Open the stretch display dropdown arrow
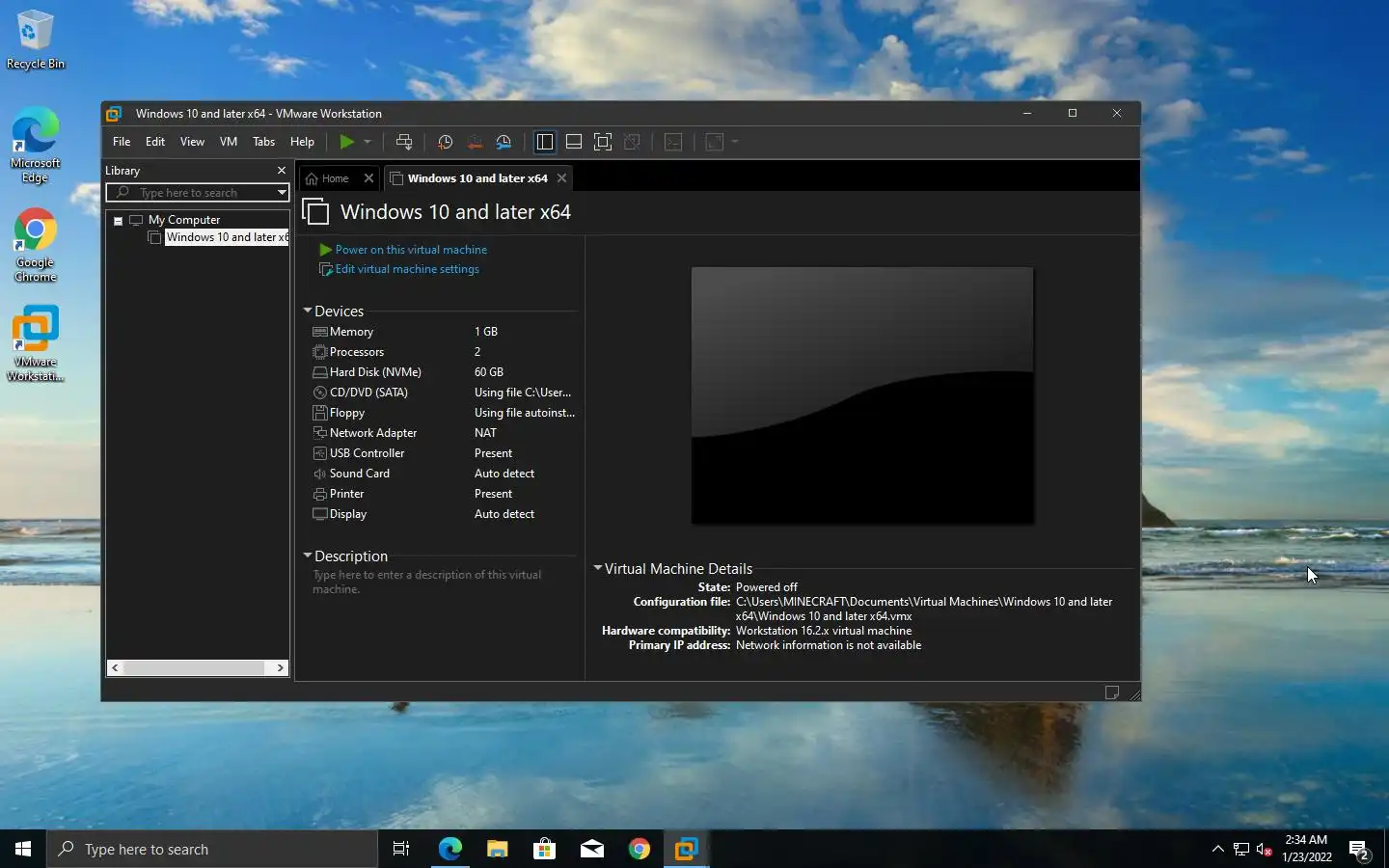This screenshot has width=1389, height=868. pyautogui.click(x=735, y=142)
